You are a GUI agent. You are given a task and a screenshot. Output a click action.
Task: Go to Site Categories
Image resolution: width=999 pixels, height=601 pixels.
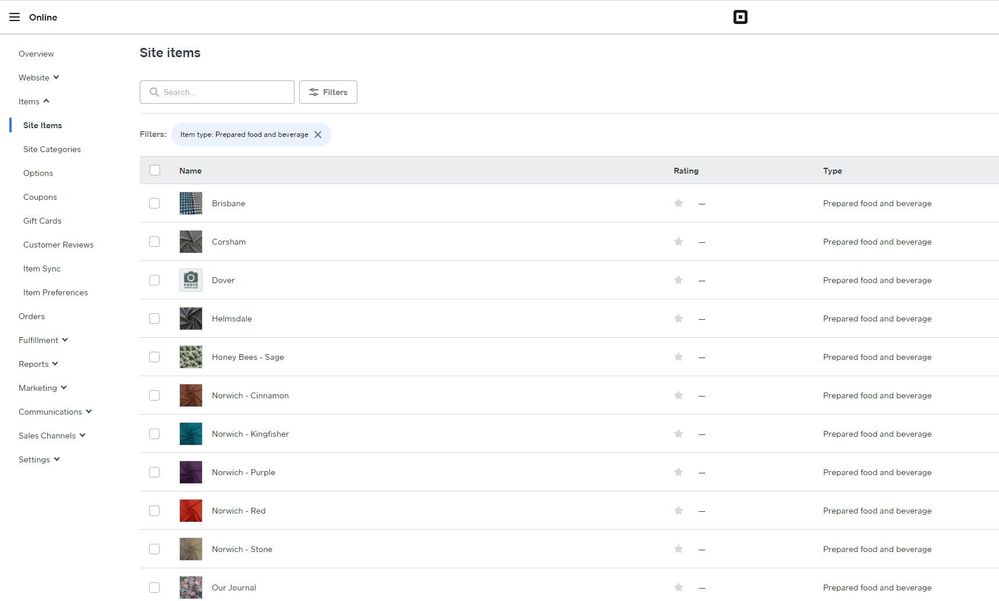click(52, 149)
